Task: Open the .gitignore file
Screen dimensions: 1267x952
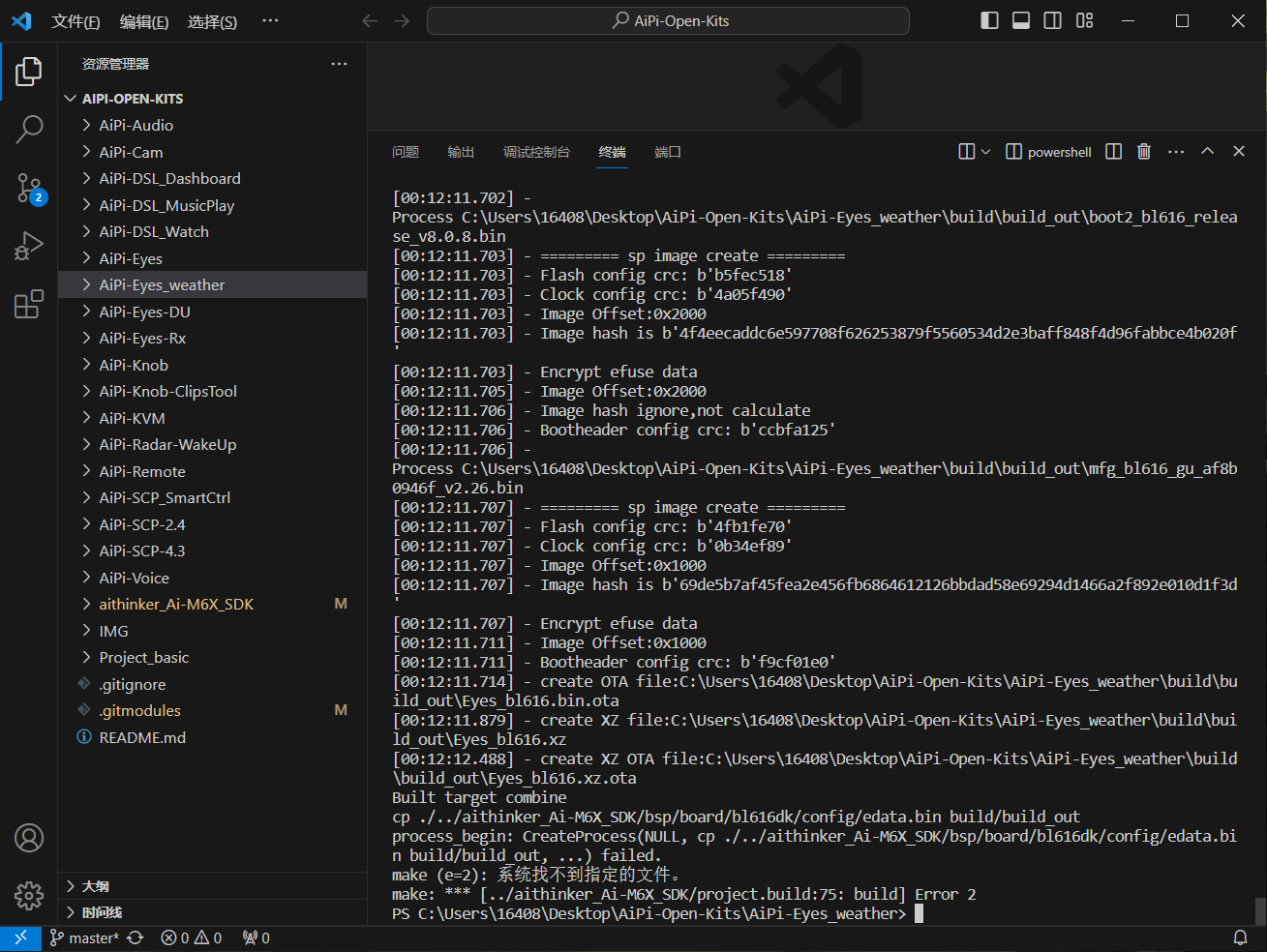Action: [x=212, y=684]
